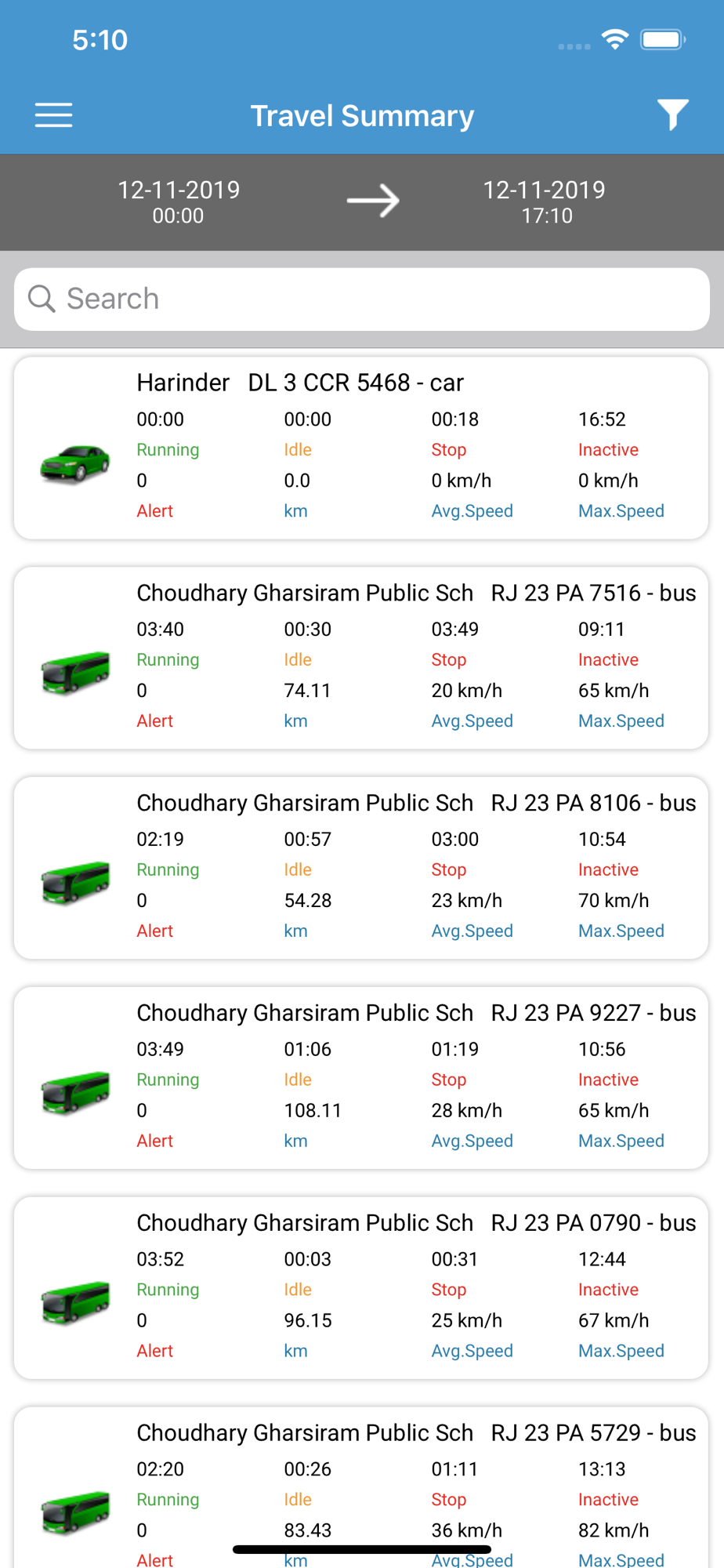Image resolution: width=724 pixels, height=1568 pixels.
Task: Open the hamburger menu
Action: point(53,115)
